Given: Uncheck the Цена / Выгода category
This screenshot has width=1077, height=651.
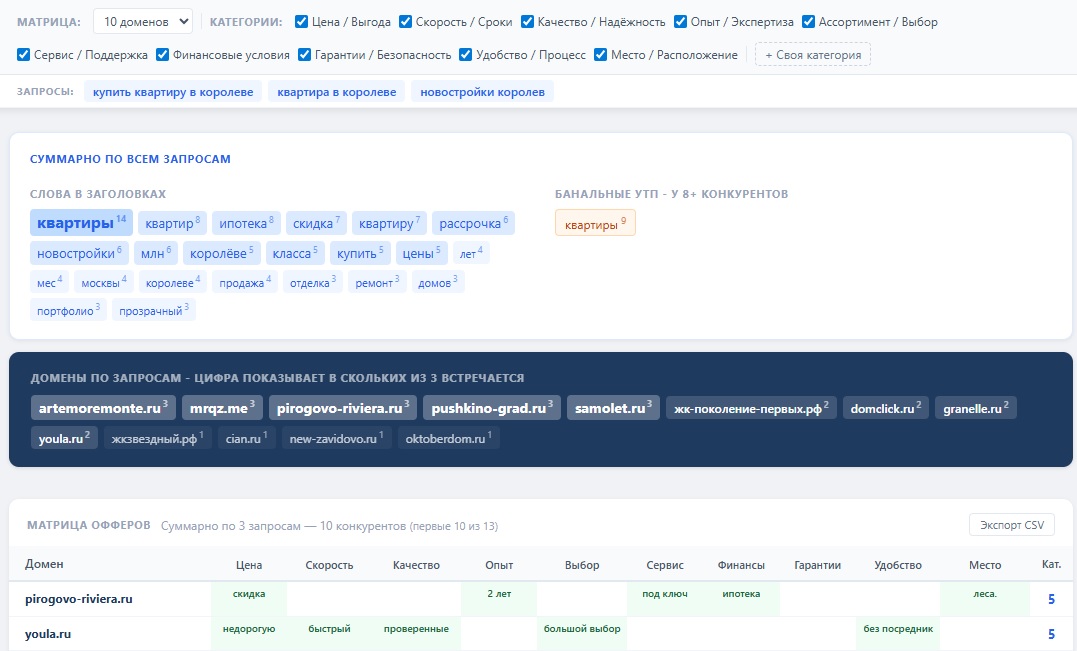Looking at the screenshot, I should pyautogui.click(x=301, y=21).
